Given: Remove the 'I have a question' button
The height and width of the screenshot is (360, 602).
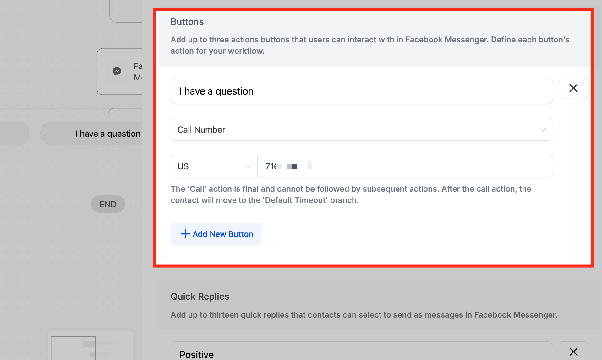Looking at the screenshot, I should 573,88.
